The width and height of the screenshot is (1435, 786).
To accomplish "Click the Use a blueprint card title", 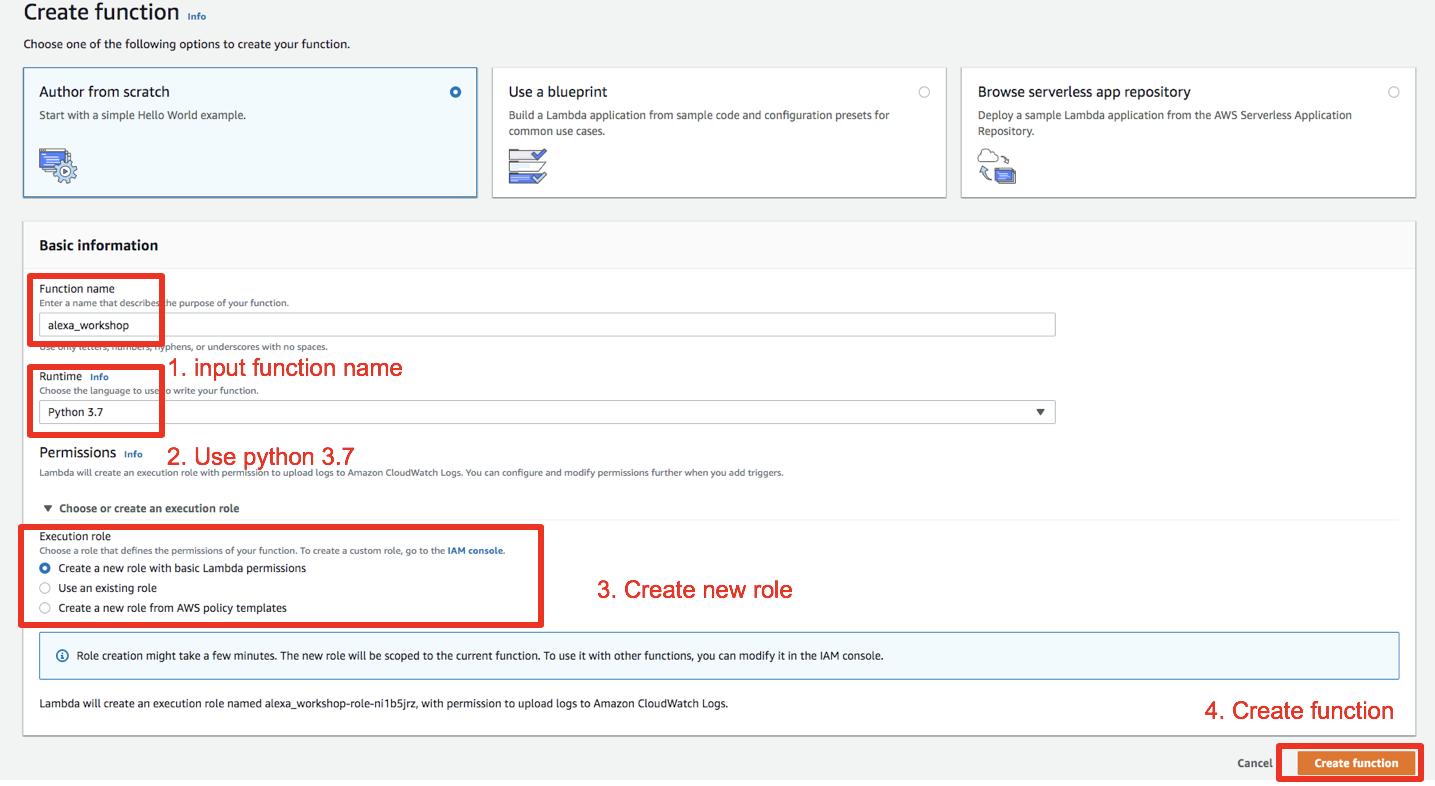I will 558,92.
